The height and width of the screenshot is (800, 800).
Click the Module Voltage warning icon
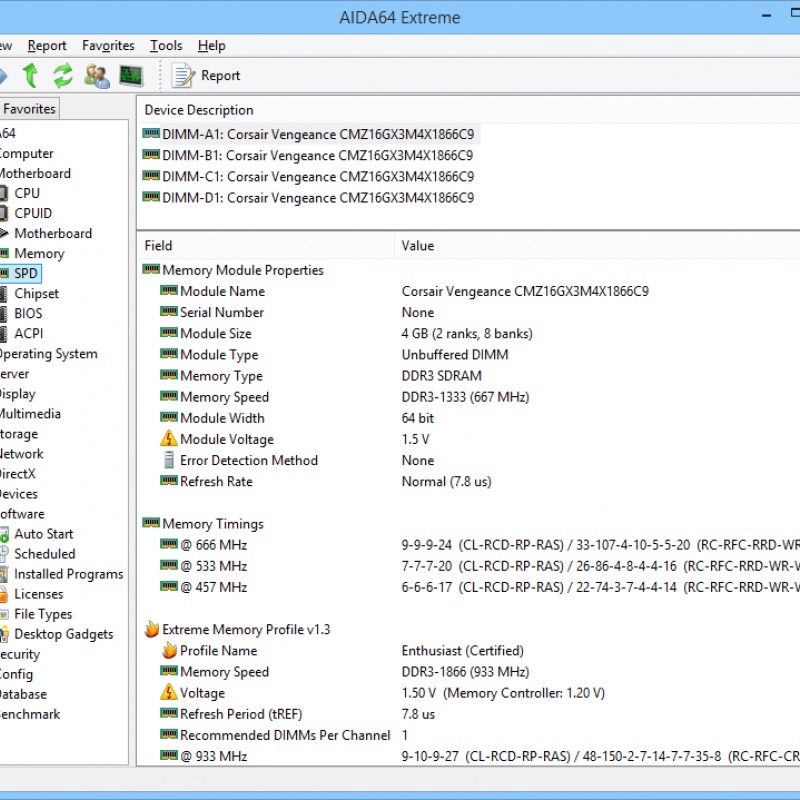coord(169,438)
